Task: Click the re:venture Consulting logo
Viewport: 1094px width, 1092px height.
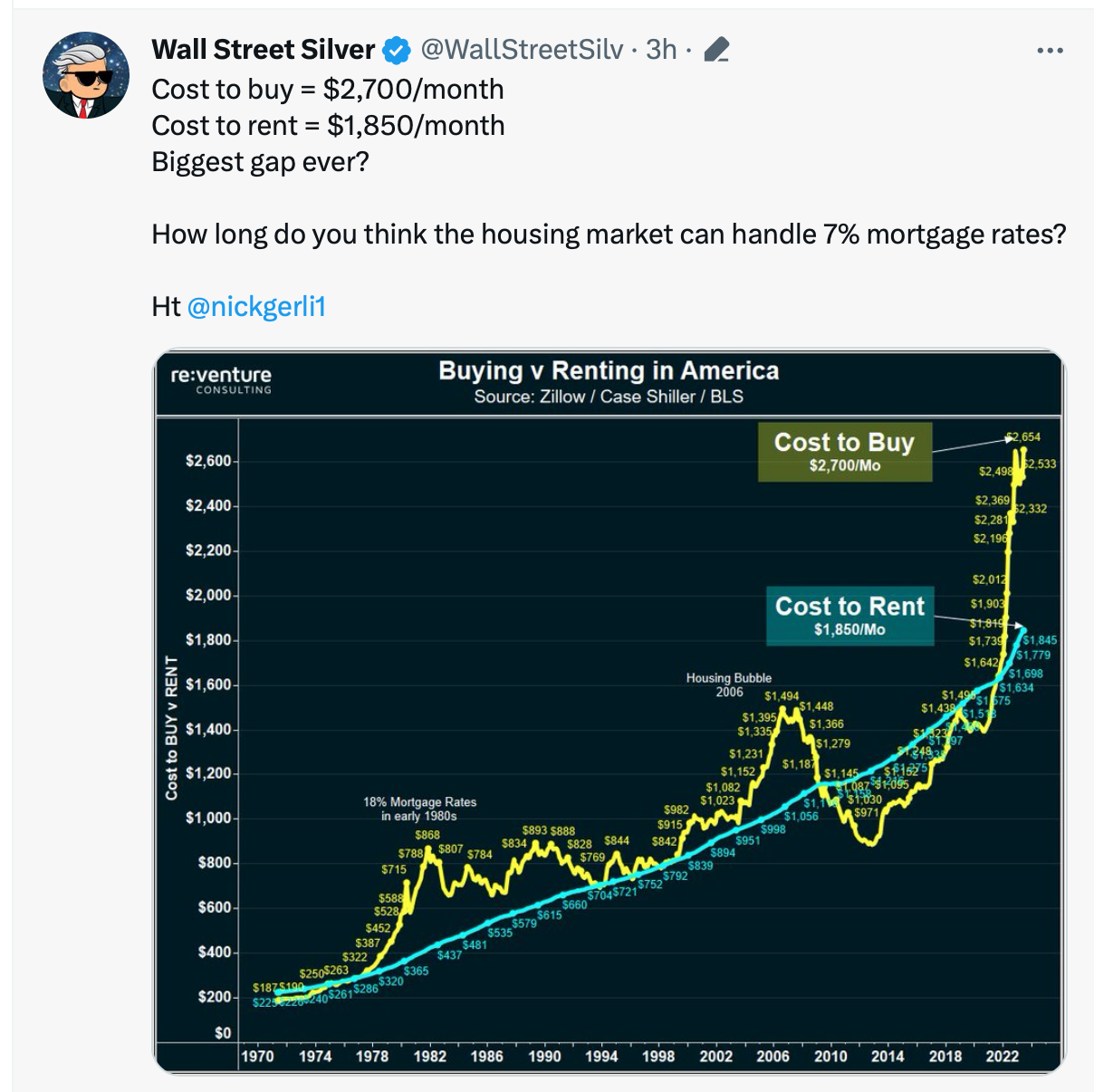Action: point(221,379)
